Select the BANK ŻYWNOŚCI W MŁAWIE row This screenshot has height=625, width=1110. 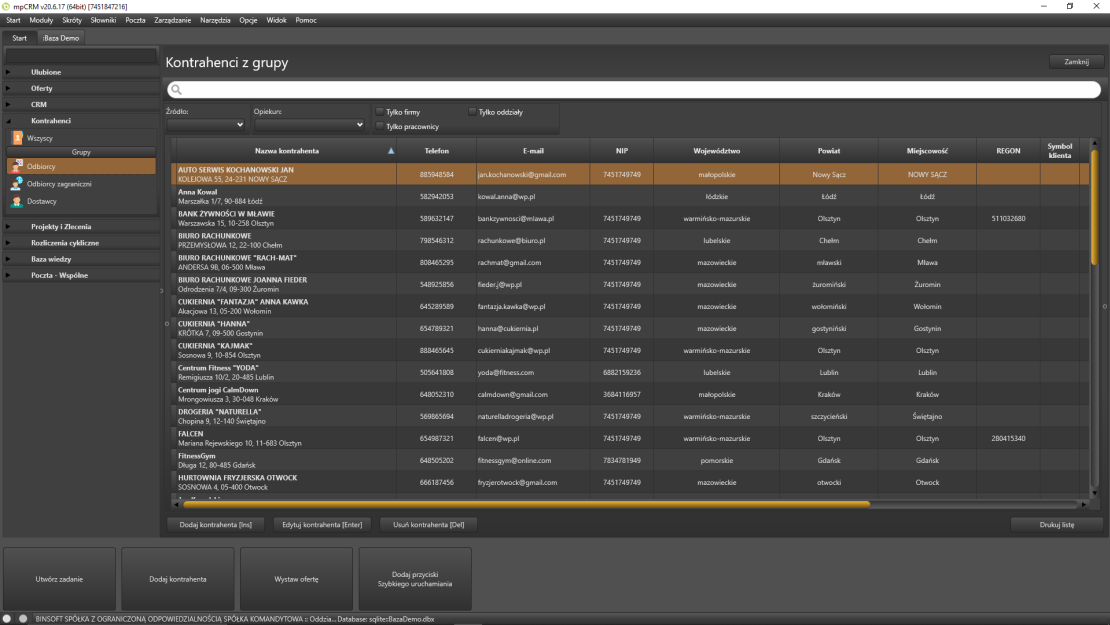(630, 218)
